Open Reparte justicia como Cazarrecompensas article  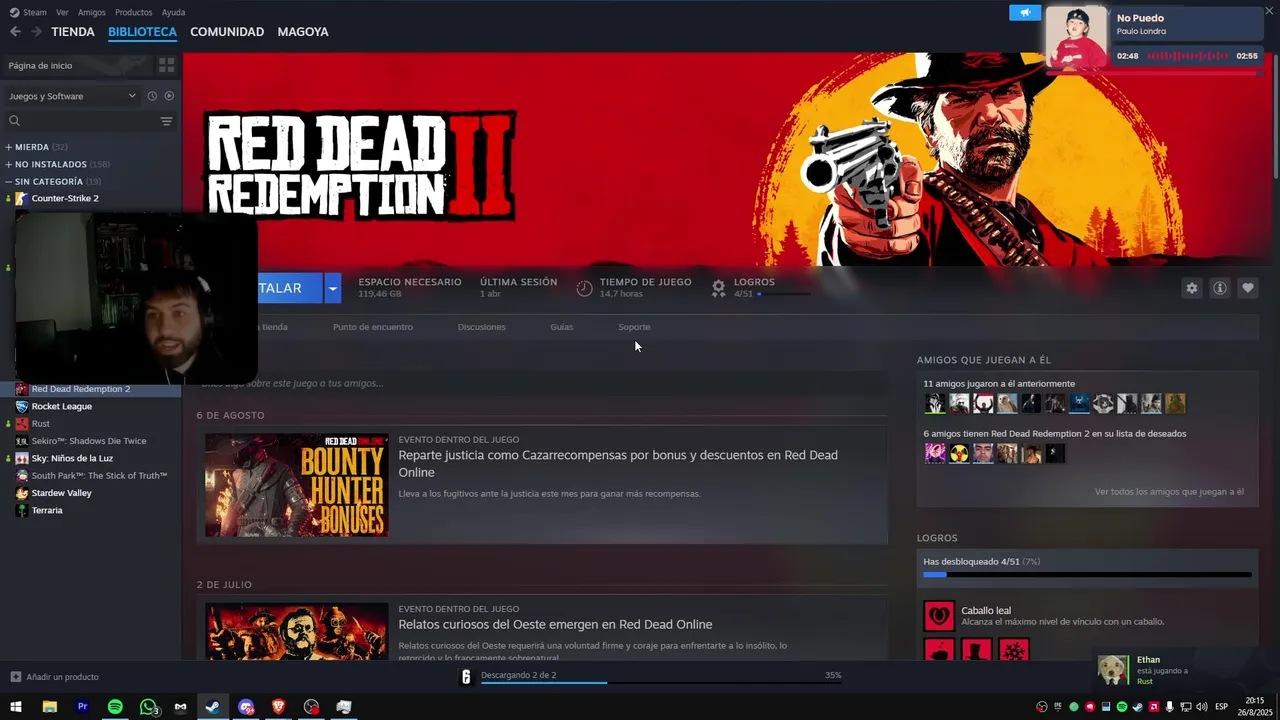pos(618,463)
